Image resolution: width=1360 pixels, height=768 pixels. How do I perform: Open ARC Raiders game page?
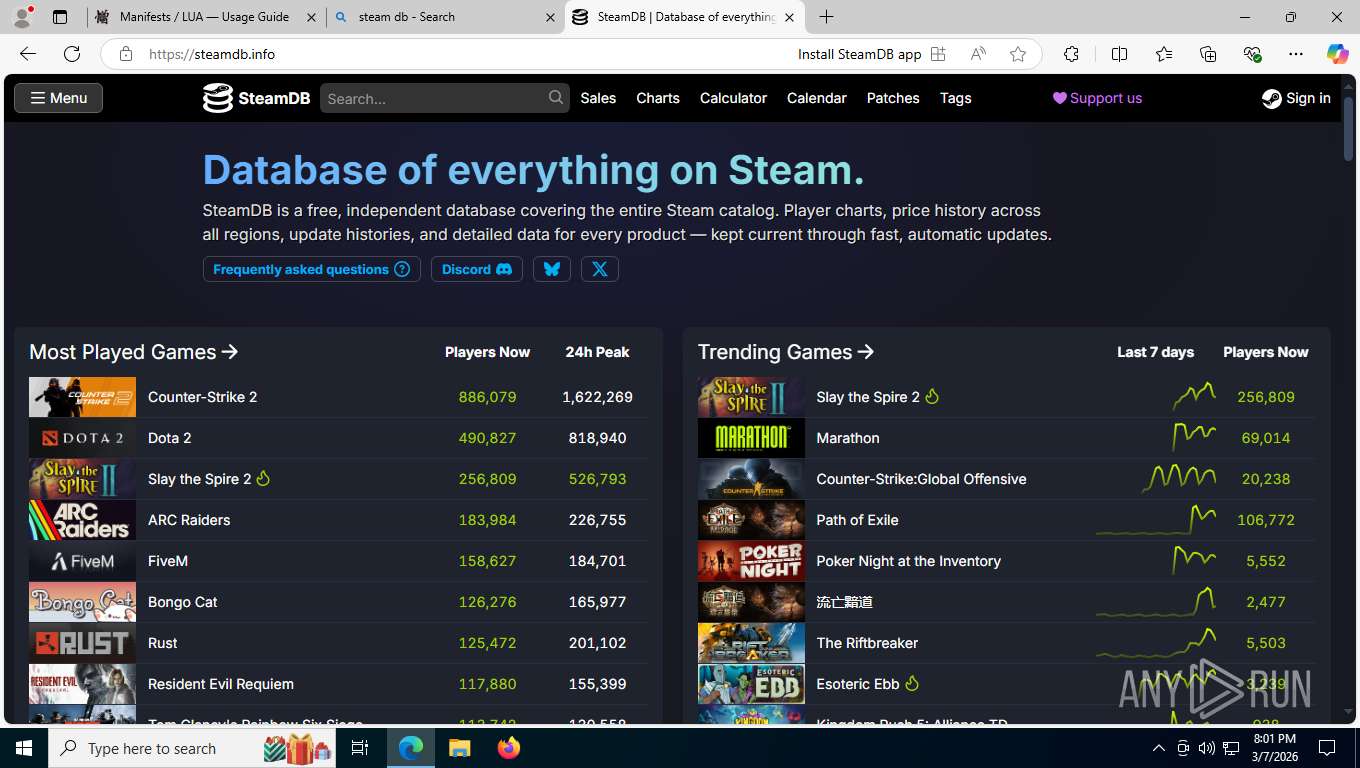189,520
